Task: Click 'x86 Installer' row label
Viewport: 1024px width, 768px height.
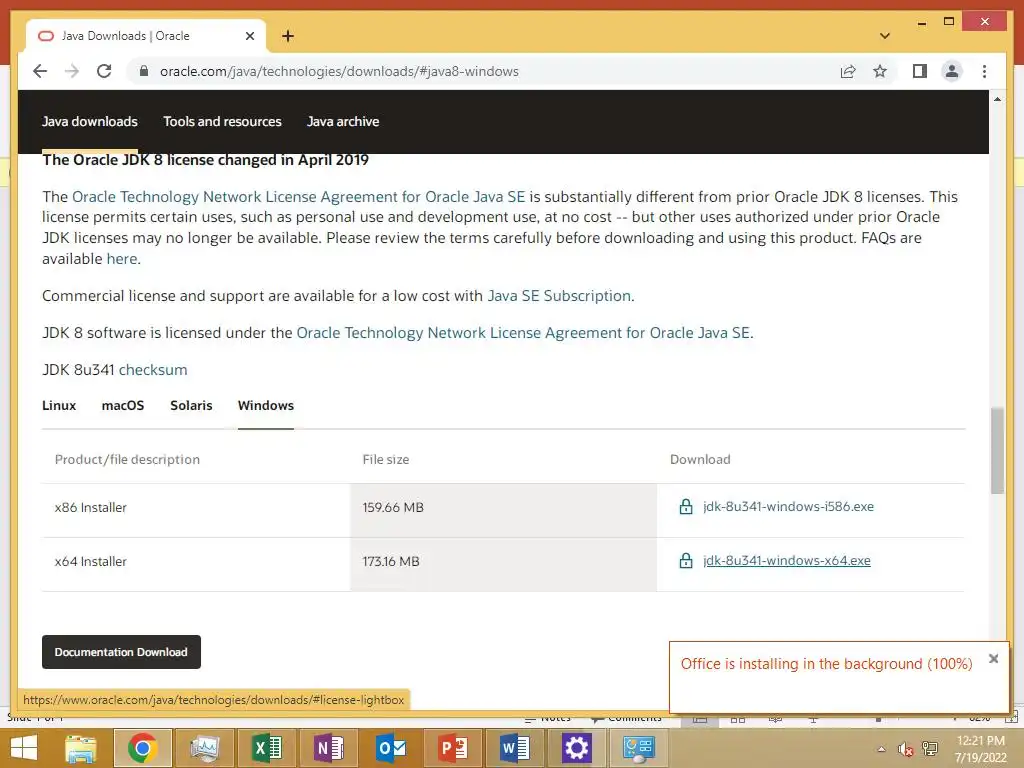Action: (91, 507)
